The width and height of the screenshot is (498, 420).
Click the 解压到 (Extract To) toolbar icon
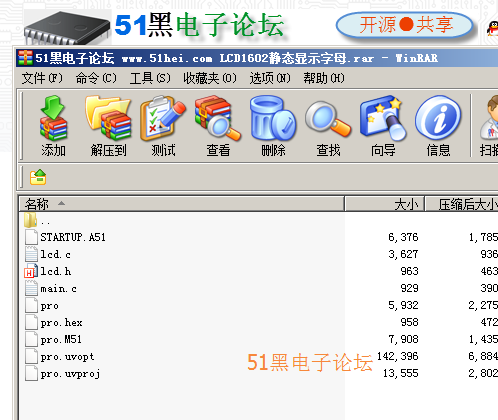pos(108,118)
